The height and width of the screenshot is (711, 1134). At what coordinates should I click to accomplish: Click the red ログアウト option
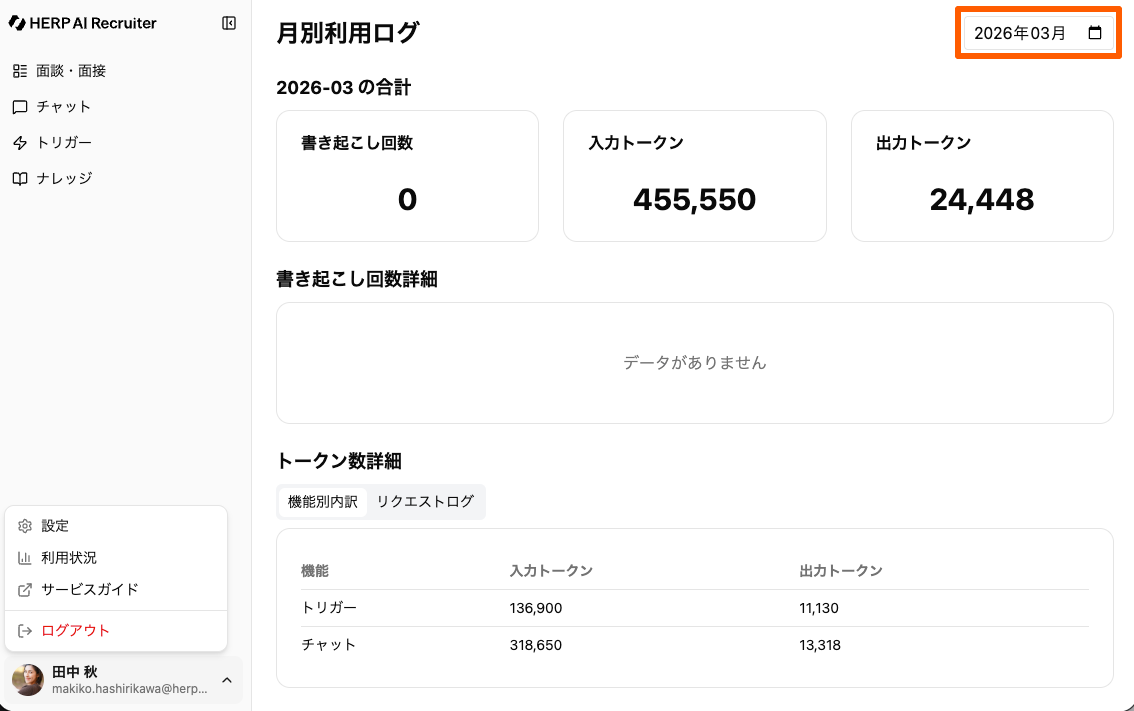tap(76, 631)
